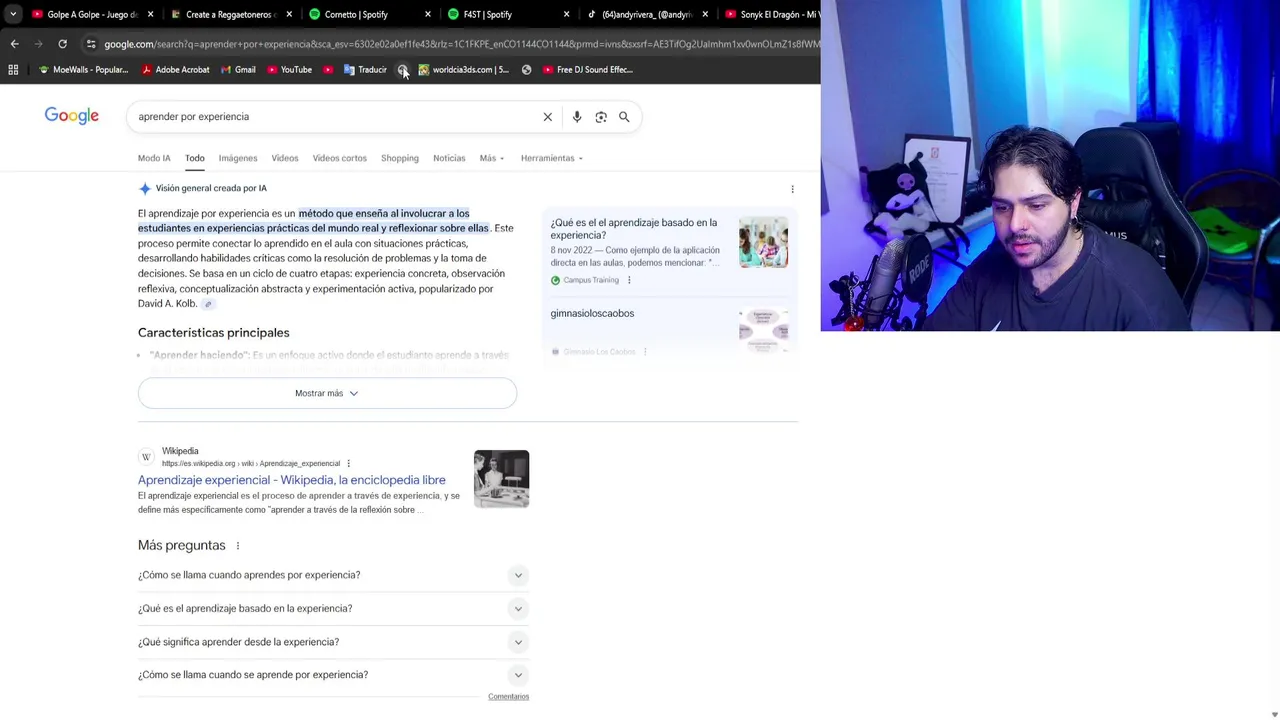Switch to Shopping results
The width and height of the screenshot is (1280, 720).
(399, 158)
